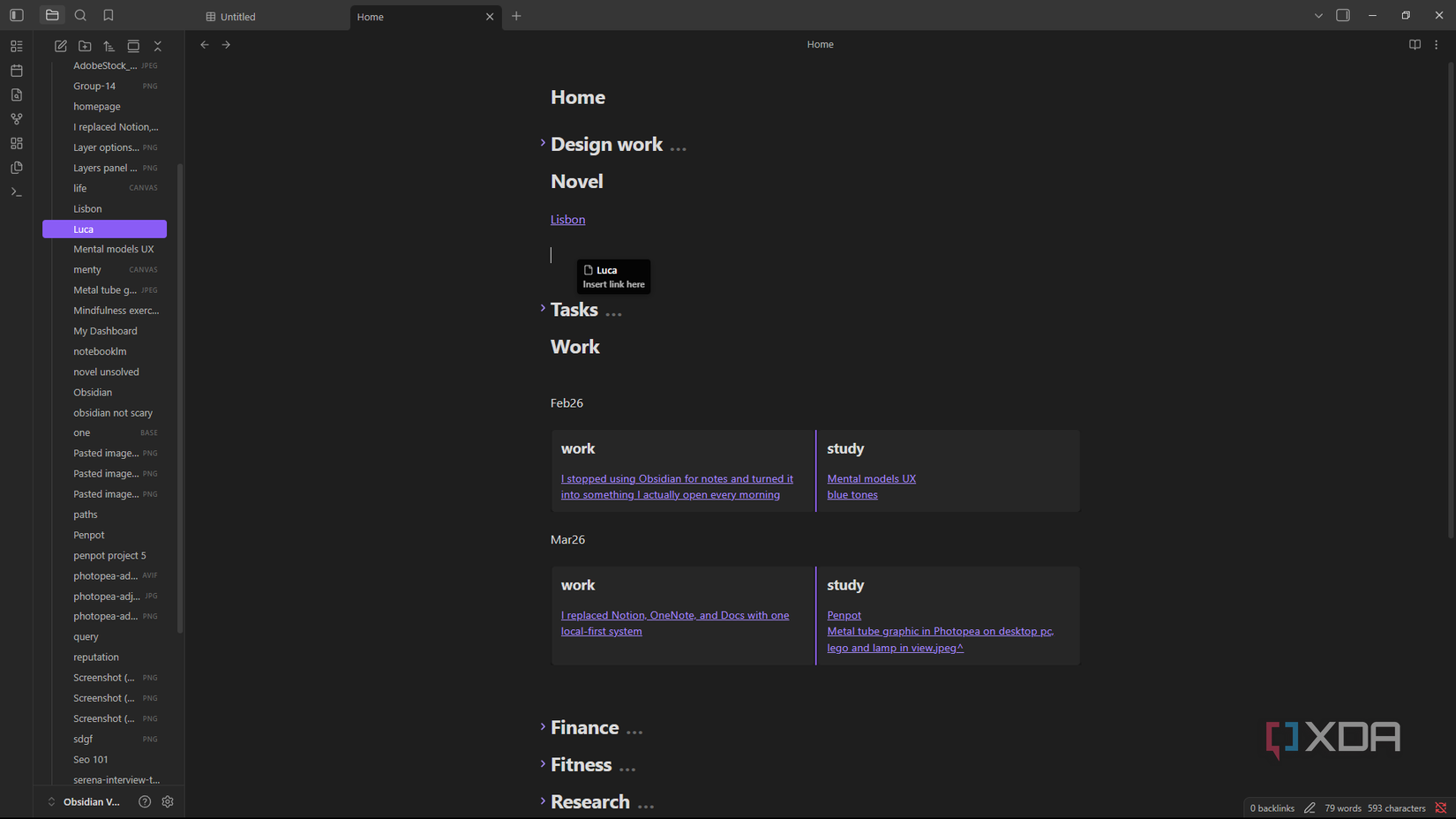Open the daily notes calendar icon
The width and height of the screenshot is (1456, 819).
pyautogui.click(x=16, y=71)
